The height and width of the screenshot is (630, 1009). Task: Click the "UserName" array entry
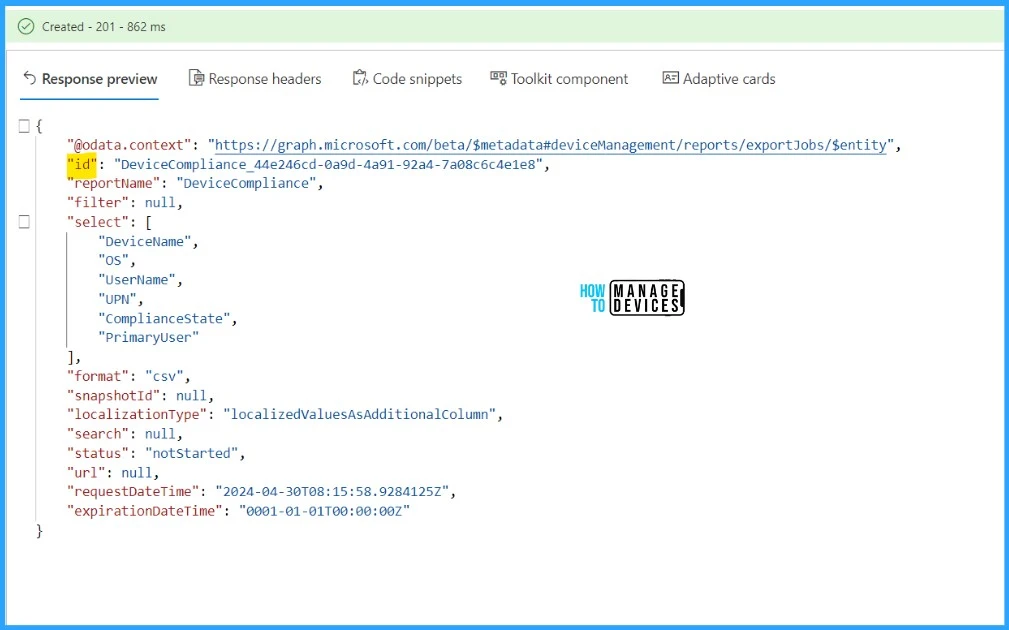(x=137, y=280)
